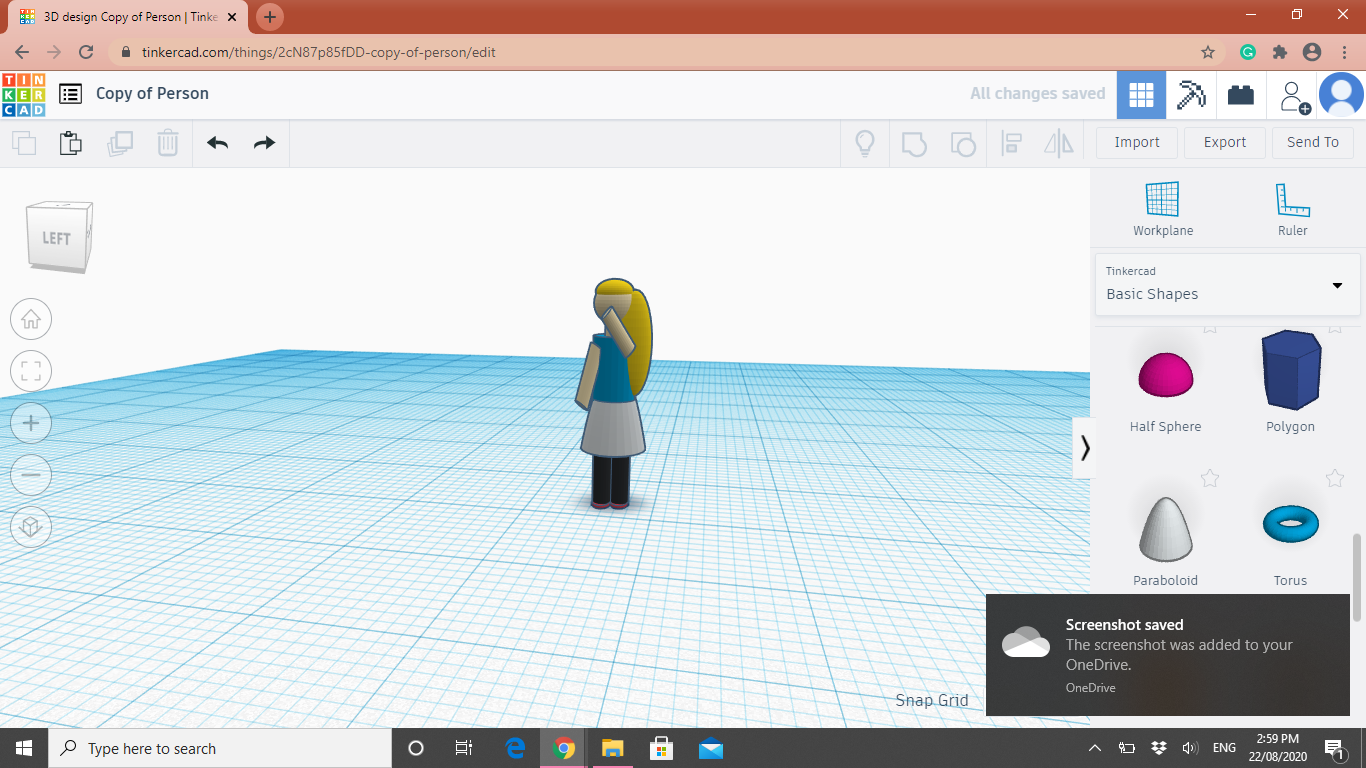The width and height of the screenshot is (1366, 768).
Task: Undo the last action
Action: tap(218, 143)
